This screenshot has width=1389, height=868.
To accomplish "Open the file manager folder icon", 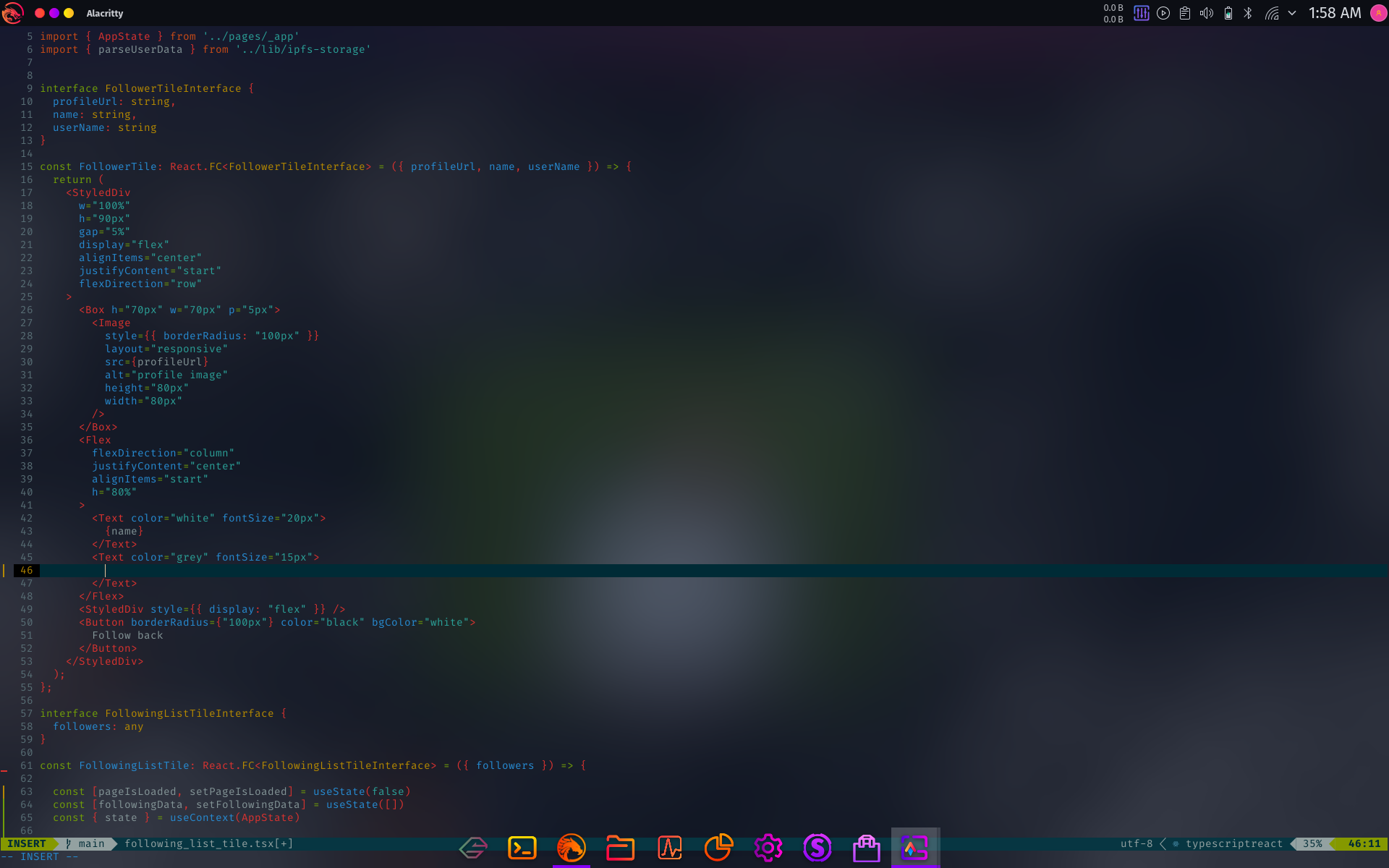I will [620, 847].
